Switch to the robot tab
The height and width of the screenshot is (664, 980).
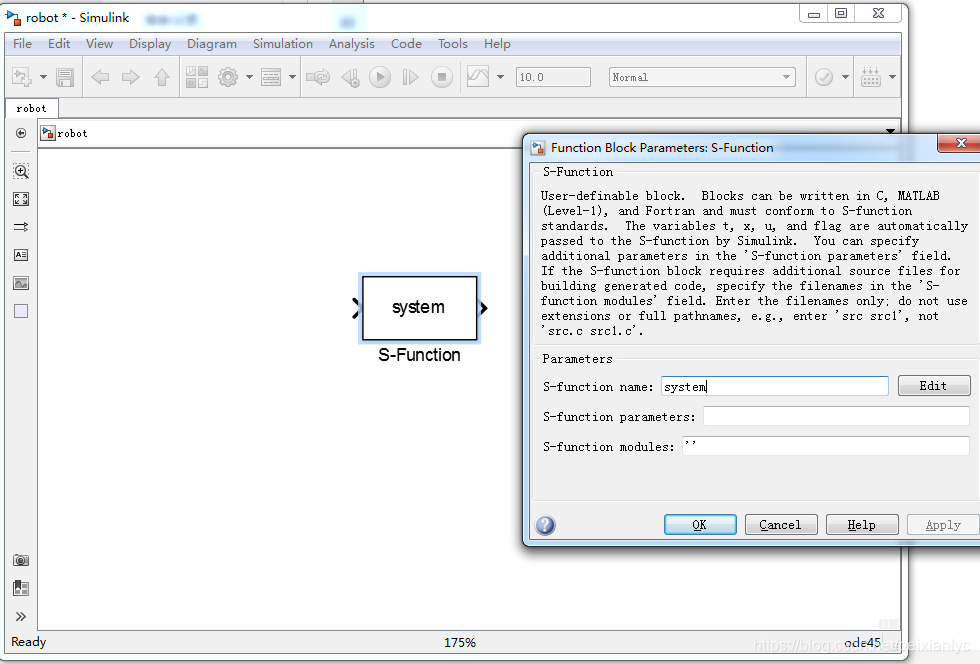tap(31, 108)
